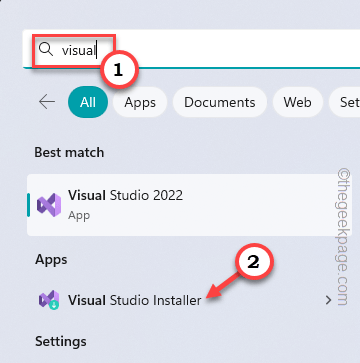Expand the Visual Studio Installer chevron arrow
This screenshot has height=363, width=360.
coord(329,300)
